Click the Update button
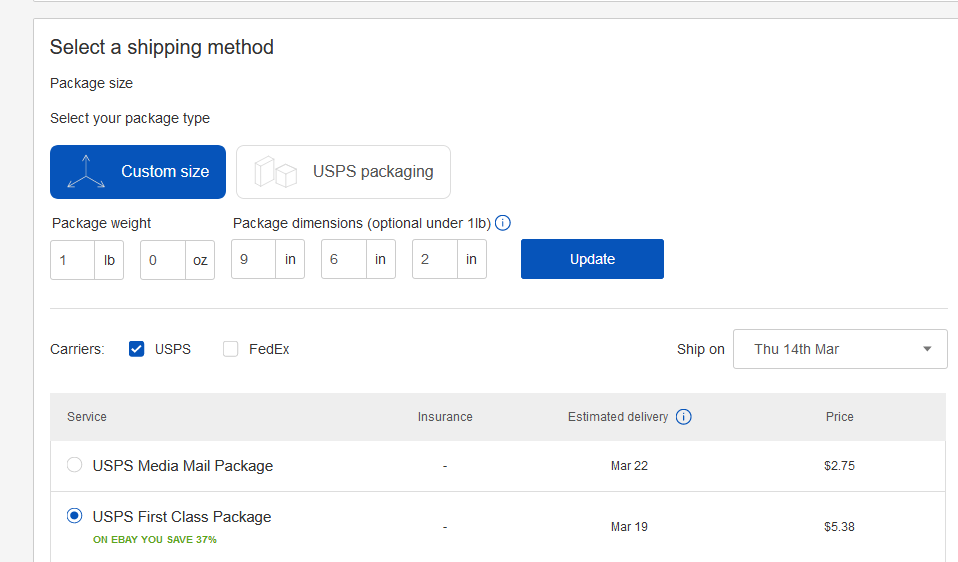This screenshot has height=562, width=958. 592,259
